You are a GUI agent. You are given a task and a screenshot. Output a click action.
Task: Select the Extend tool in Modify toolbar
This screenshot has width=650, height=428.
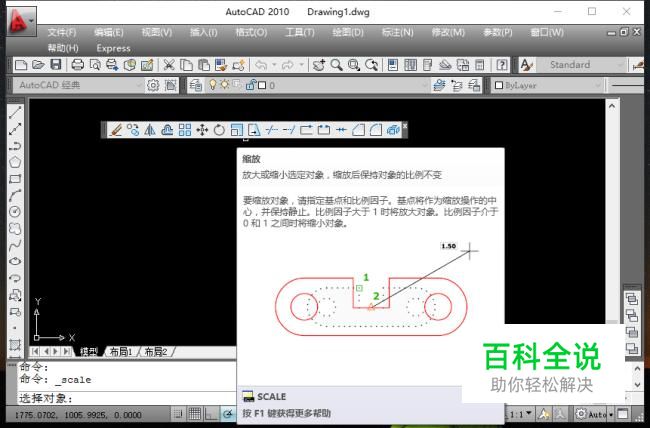point(289,130)
